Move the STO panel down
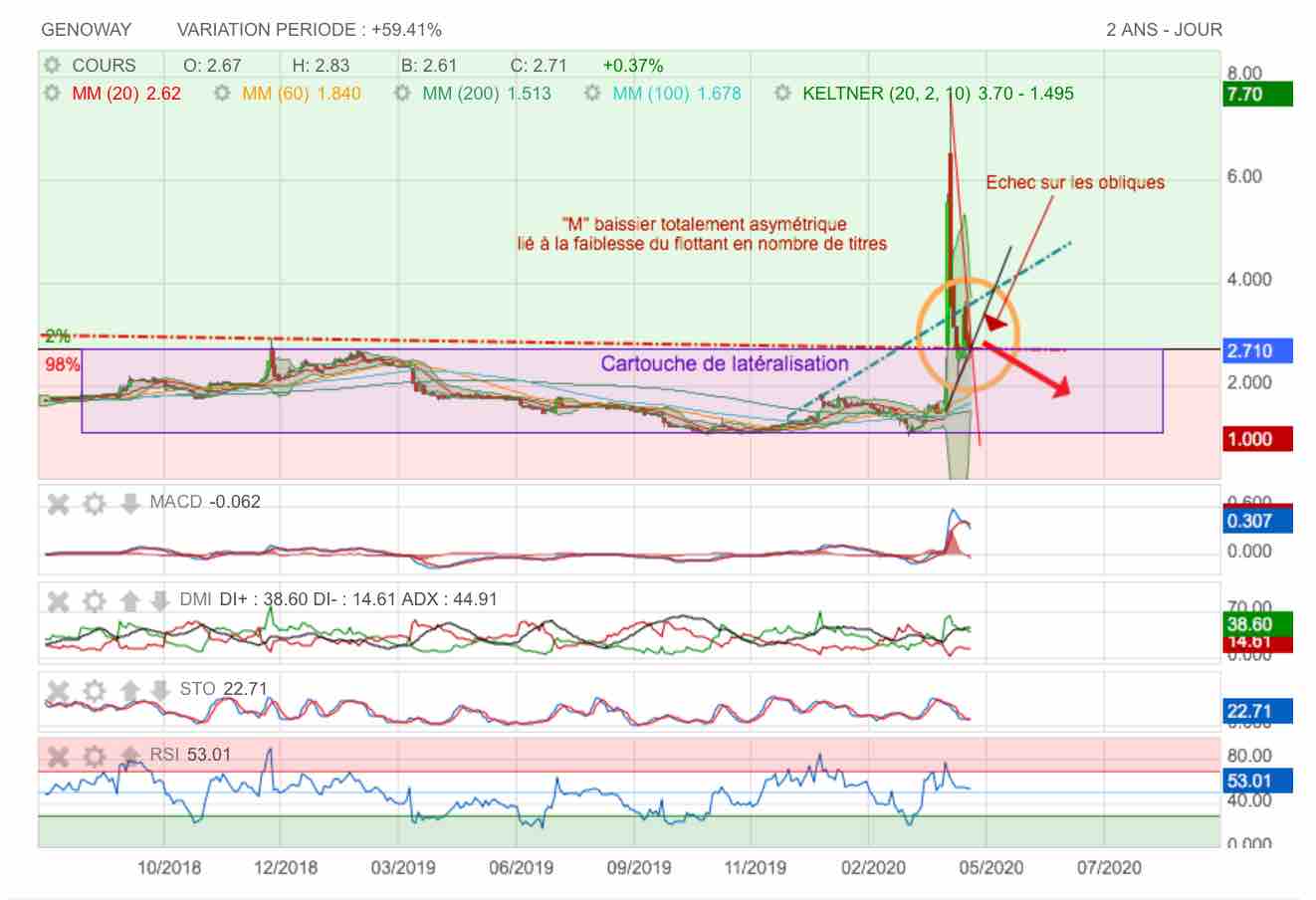This screenshot has width=1316, height=900. [x=159, y=689]
